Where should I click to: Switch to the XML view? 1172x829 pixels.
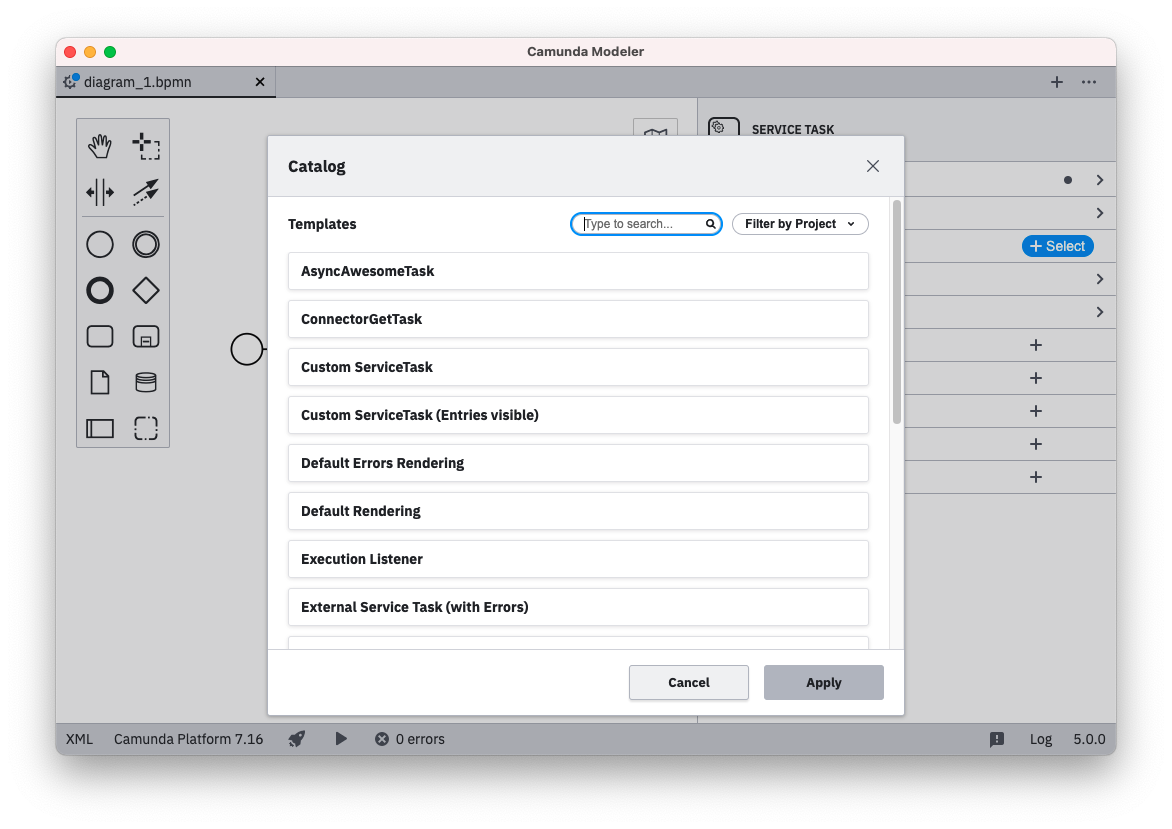click(x=79, y=739)
